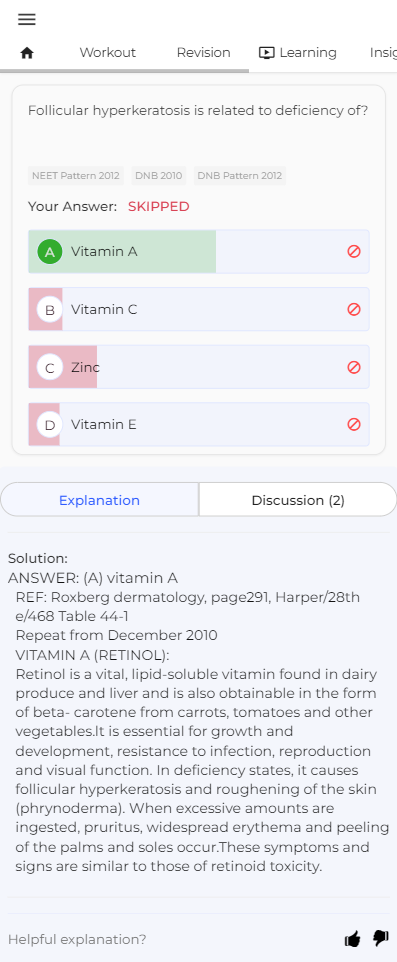Click the DNB Pattern 2012 tag

pos(239,175)
